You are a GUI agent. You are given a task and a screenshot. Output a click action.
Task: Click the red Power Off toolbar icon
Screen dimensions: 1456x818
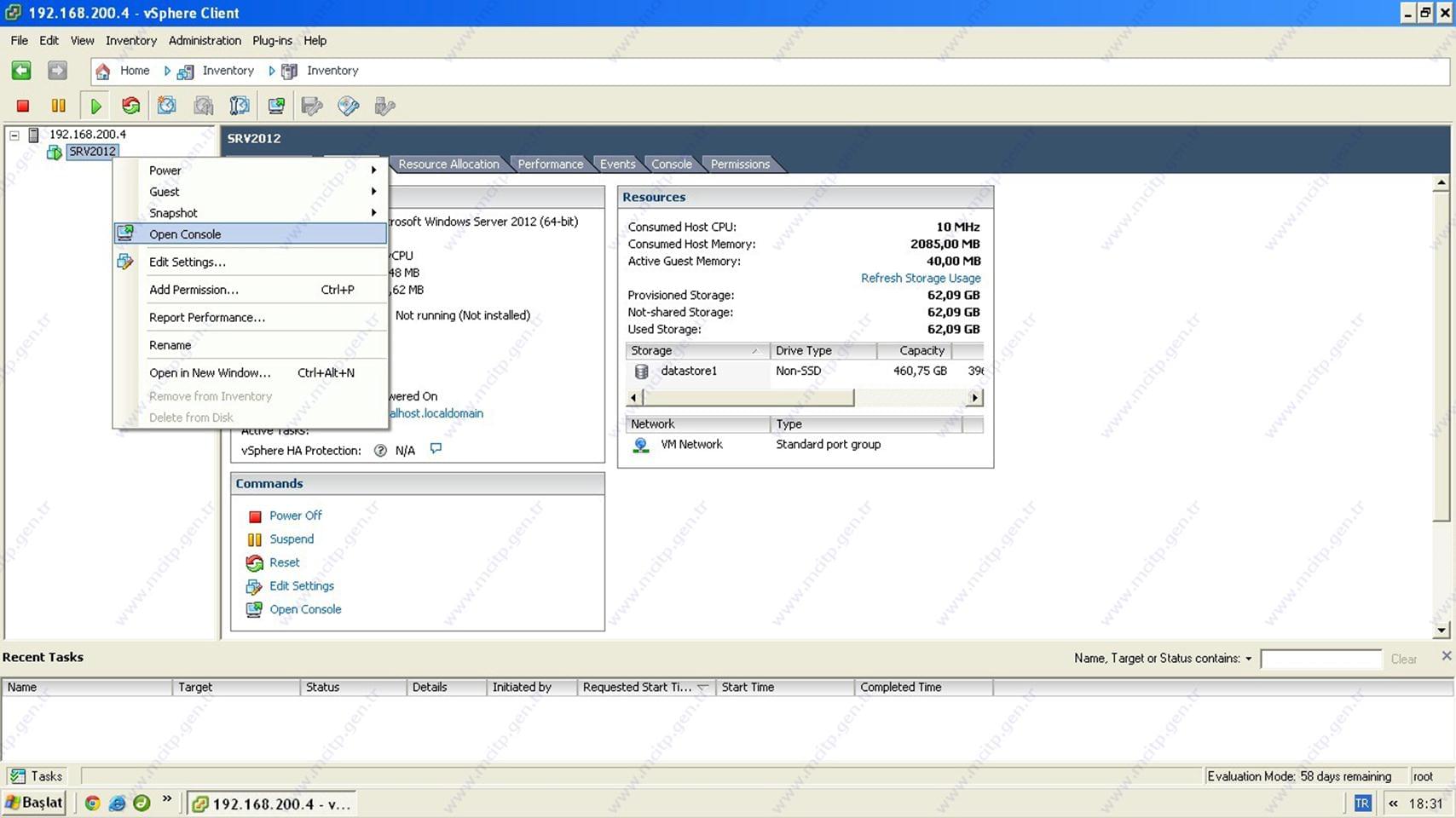point(23,106)
